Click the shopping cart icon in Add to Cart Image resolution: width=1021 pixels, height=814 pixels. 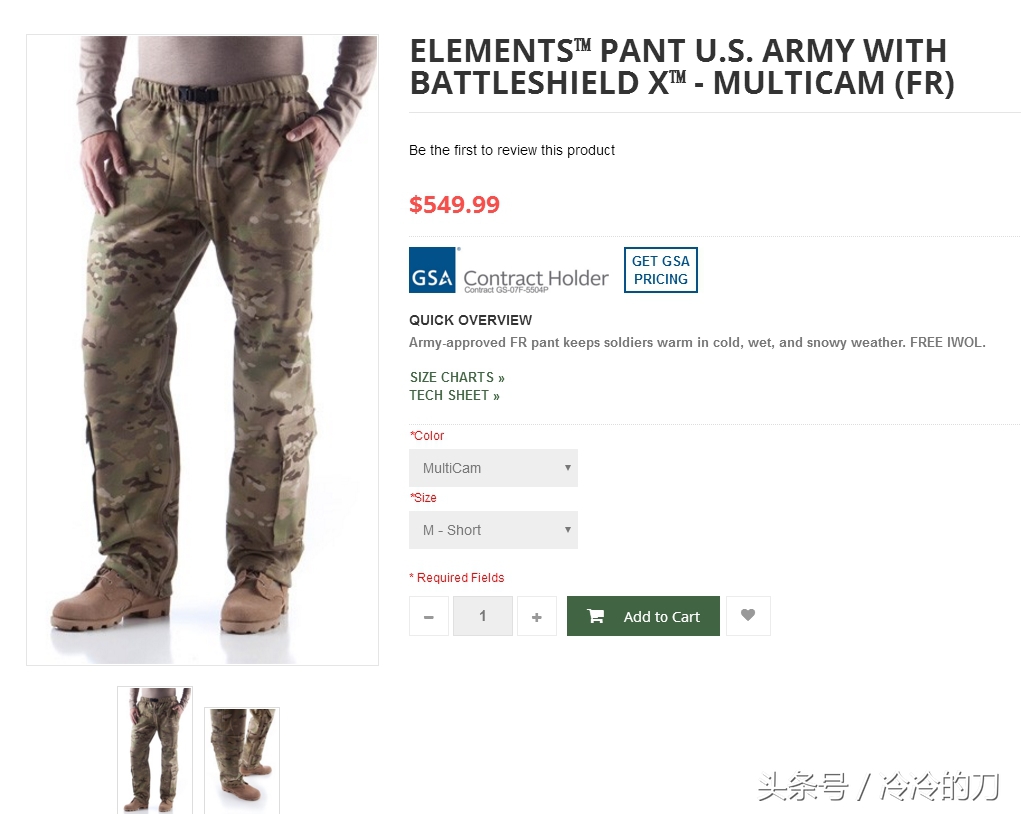595,616
